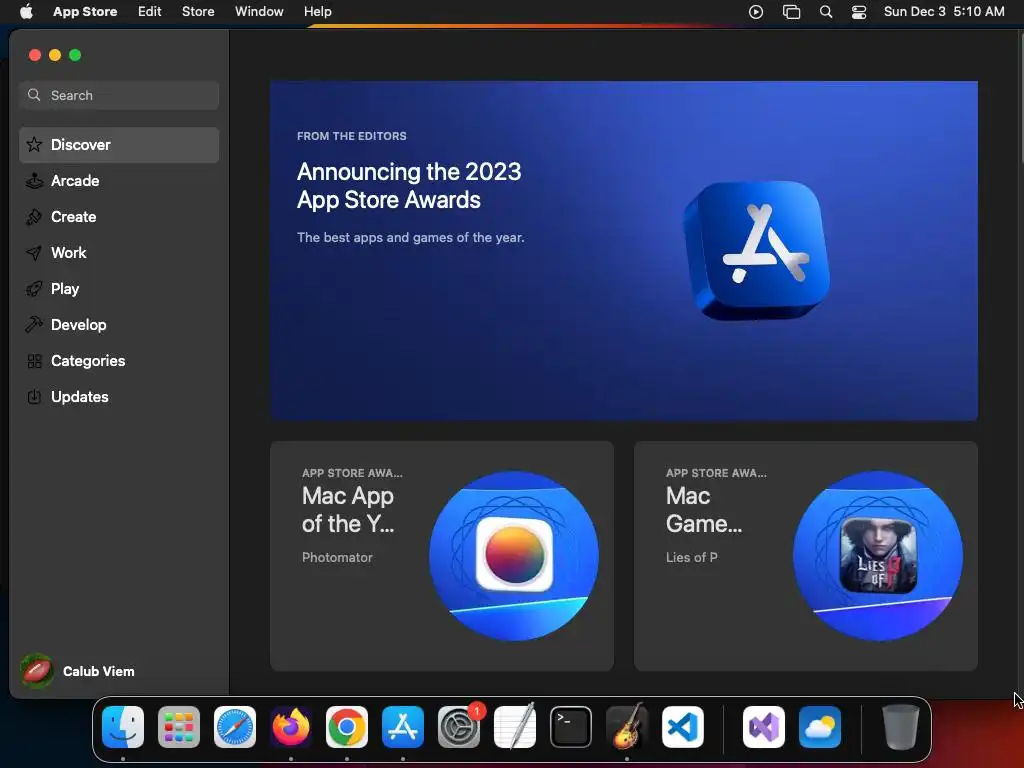Viewport: 1024px width, 768px height.
Task: Launch GarageBand from the dock
Action: pyautogui.click(x=627, y=726)
